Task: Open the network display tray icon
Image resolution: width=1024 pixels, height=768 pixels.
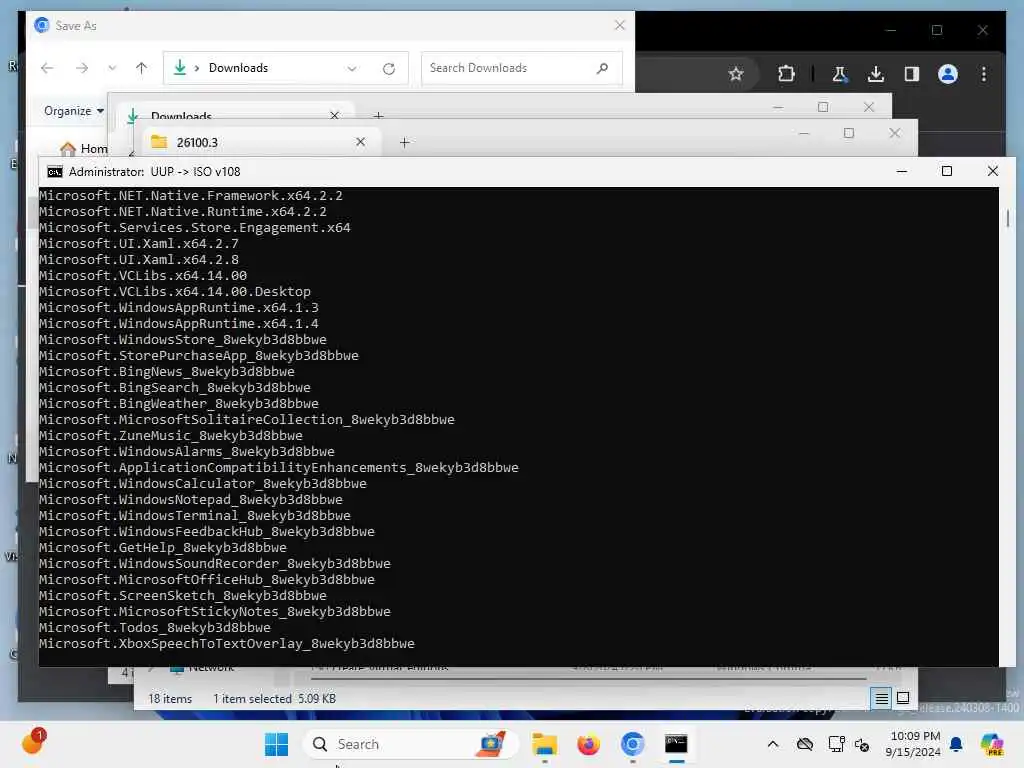Action: [836, 744]
